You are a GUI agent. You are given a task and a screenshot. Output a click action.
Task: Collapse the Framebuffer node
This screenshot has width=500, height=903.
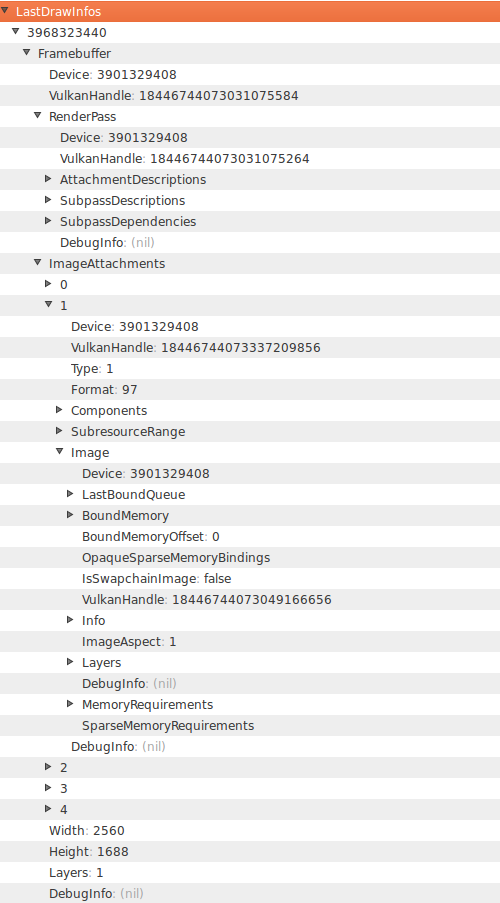pyautogui.click(x=26, y=52)
